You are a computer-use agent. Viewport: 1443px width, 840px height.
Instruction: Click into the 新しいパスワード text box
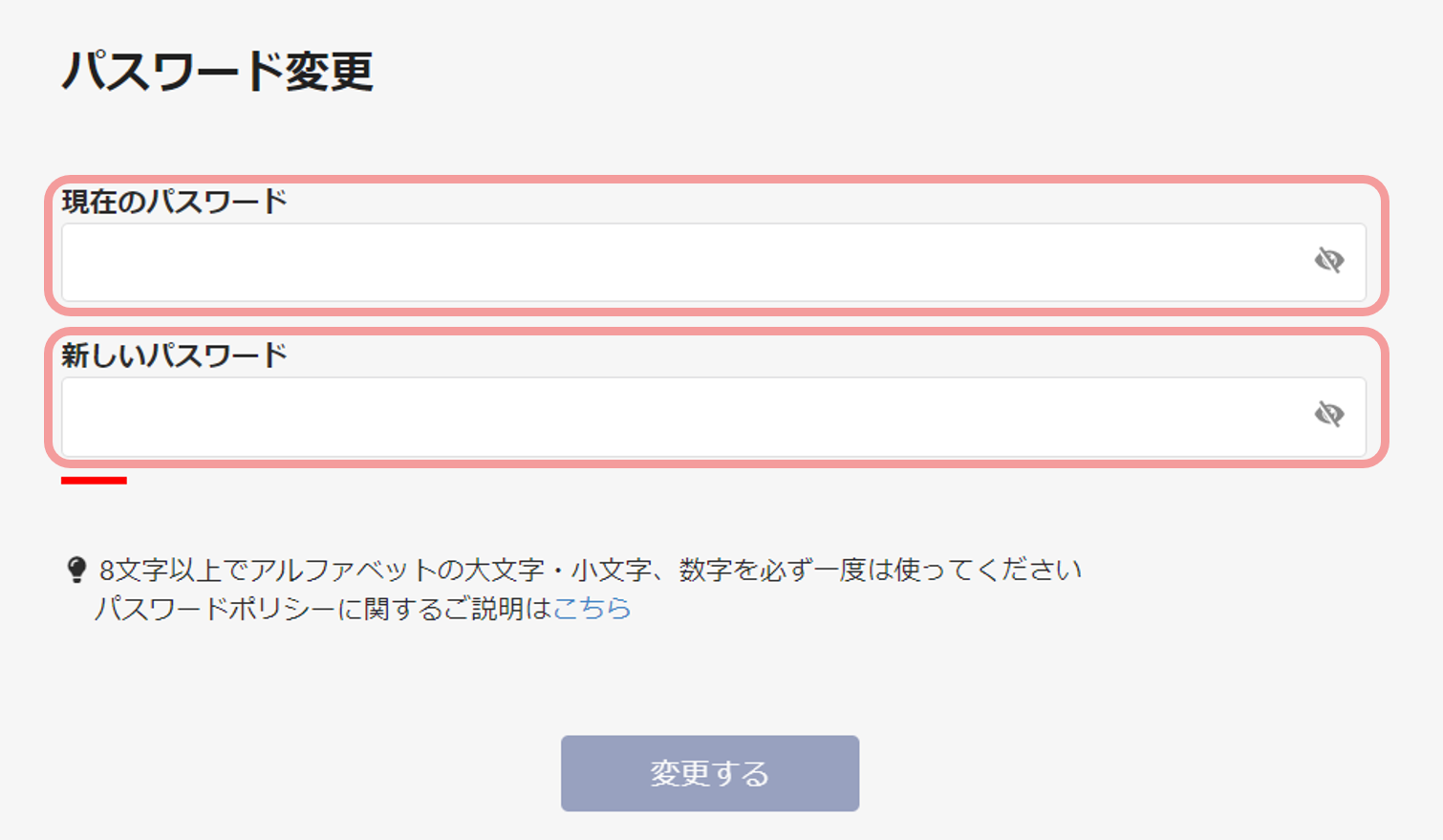point(714,417)
